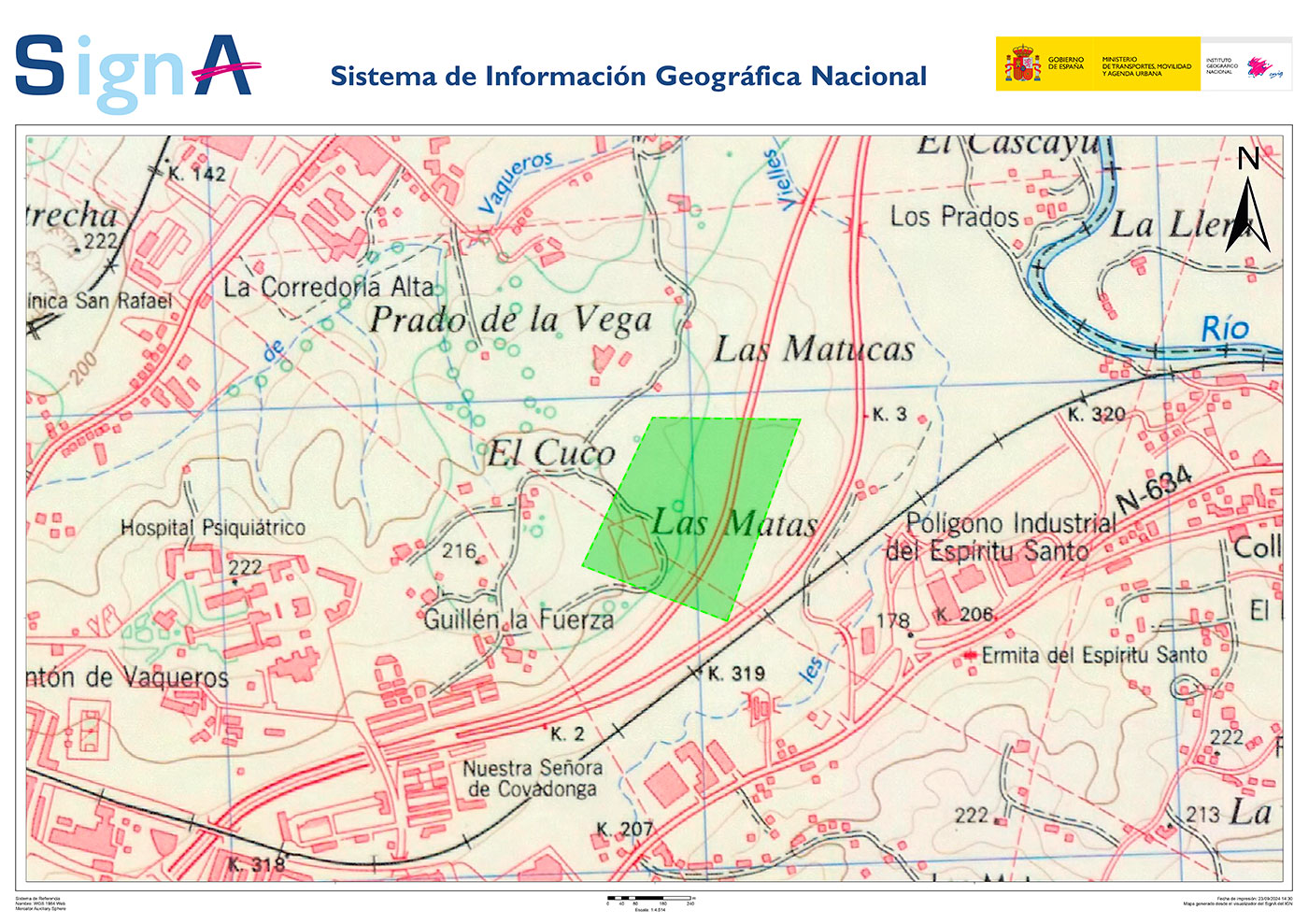Image resolution: width=1308 pixels, height=924 pixels.
Task: Click the Sistema de Información Geográfica Nacional title
Action: [x=628, y=77]
